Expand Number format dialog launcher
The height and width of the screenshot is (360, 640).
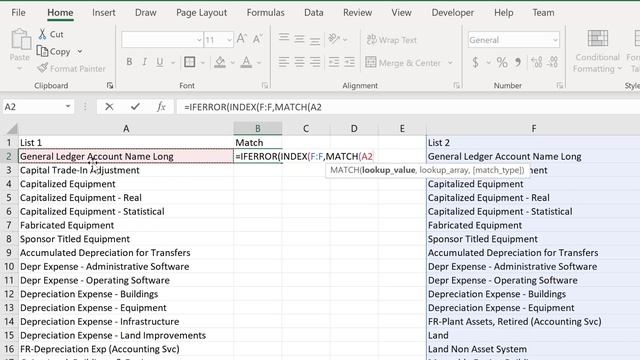pyautogui.click(x=560, y=85)
